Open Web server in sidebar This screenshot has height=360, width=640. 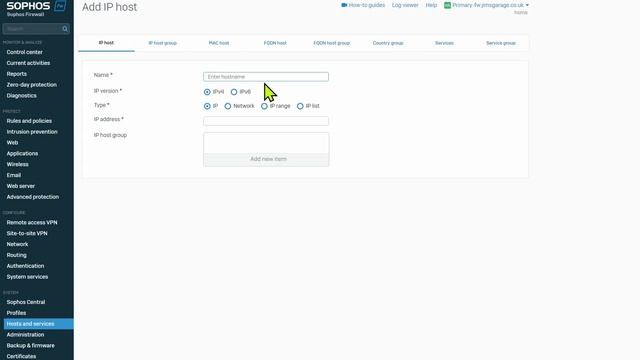click(20, 186)
